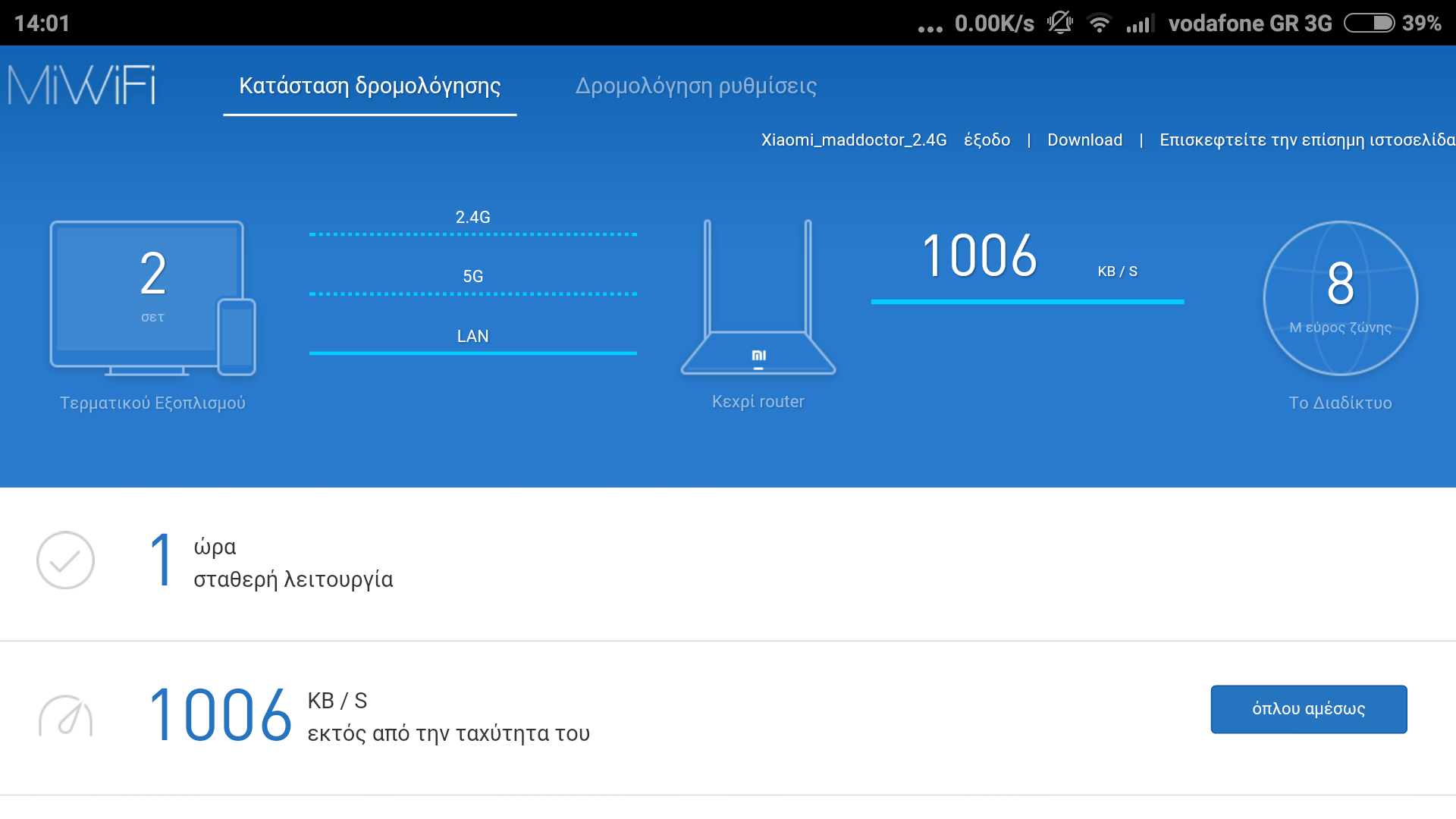This screenshot has width=1456, height=819.
Task: Click the Download link
Action: pyautogui.click(x=1084, y=140)
